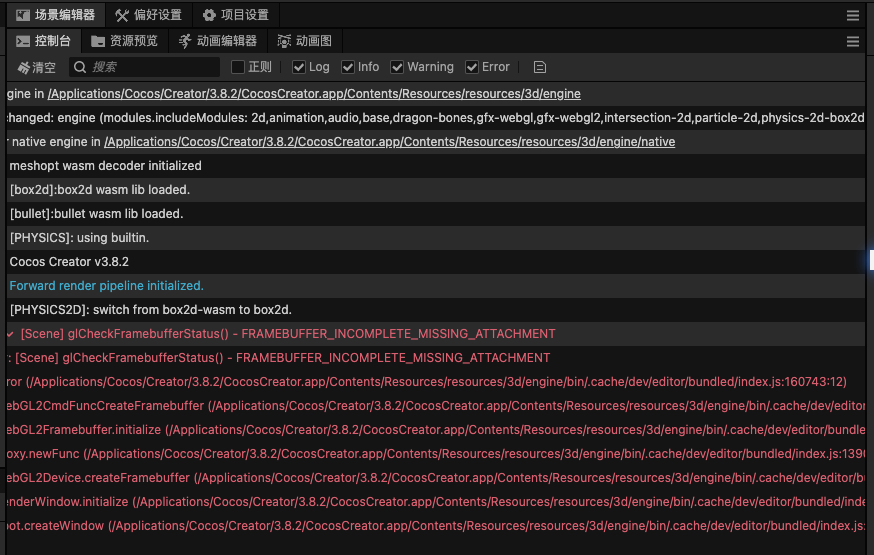The image size is (874, 555).
Task: Open the 项目设置 project settings tab
Action: 235,15
